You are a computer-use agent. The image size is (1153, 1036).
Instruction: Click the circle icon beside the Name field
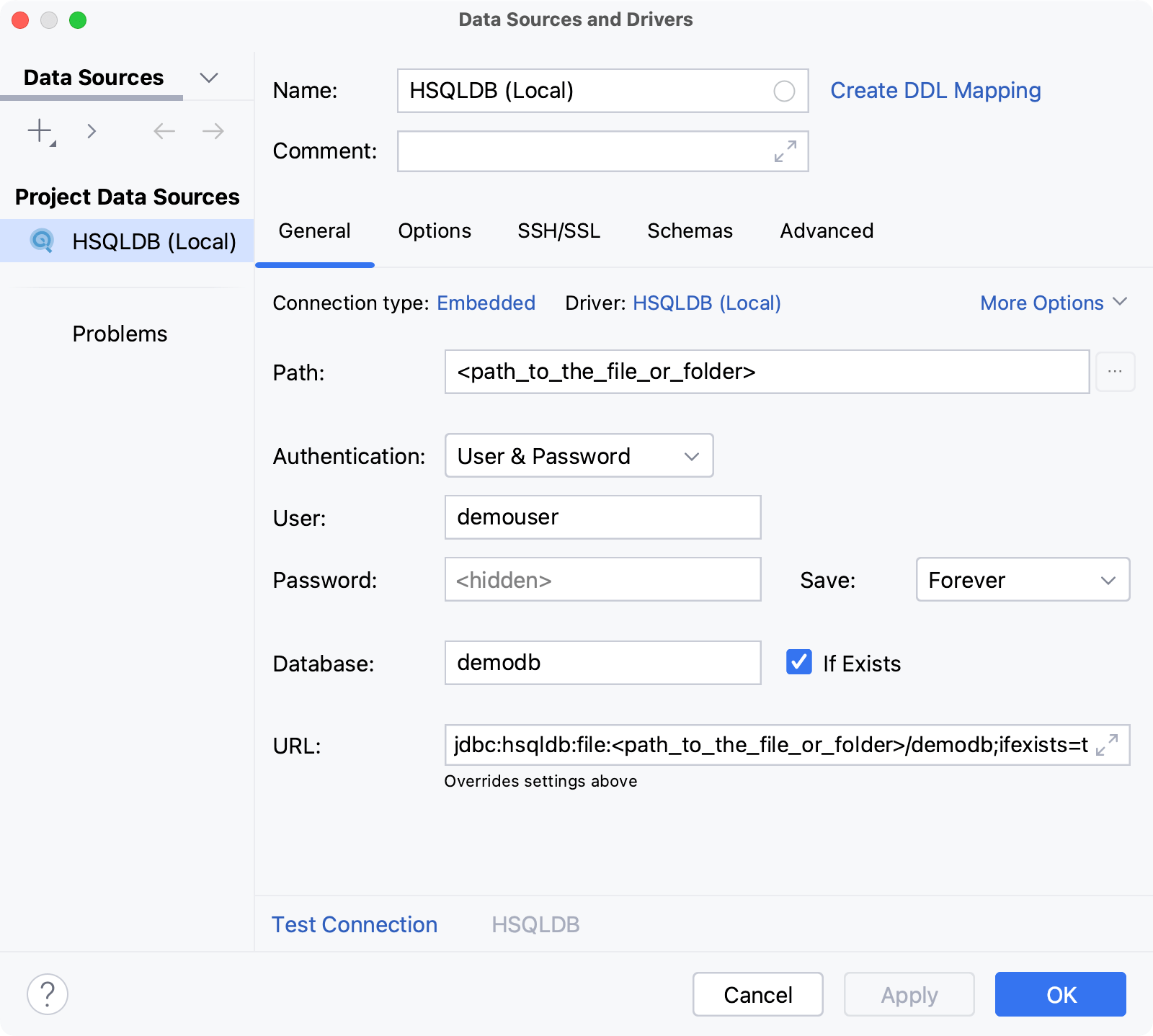pos(784,91)
